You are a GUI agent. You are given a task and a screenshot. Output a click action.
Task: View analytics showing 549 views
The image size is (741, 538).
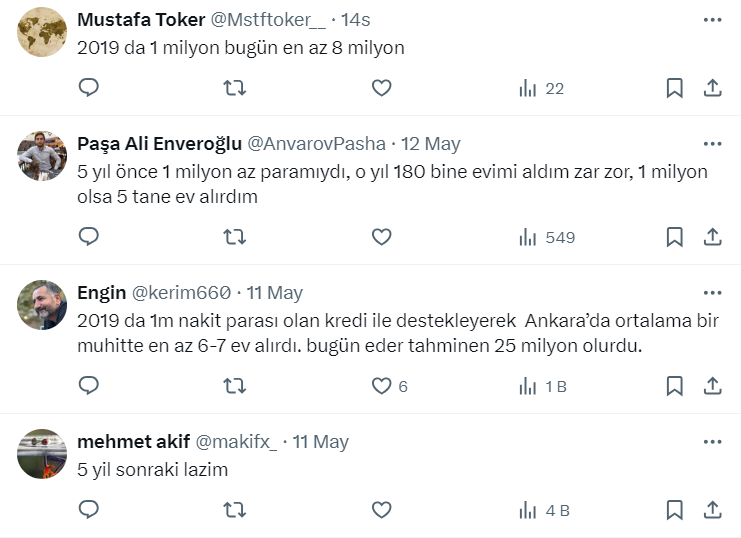547,237
